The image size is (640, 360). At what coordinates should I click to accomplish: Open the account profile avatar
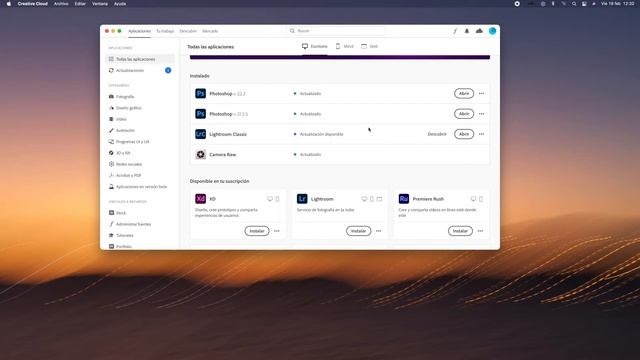[x=493, y=31]
